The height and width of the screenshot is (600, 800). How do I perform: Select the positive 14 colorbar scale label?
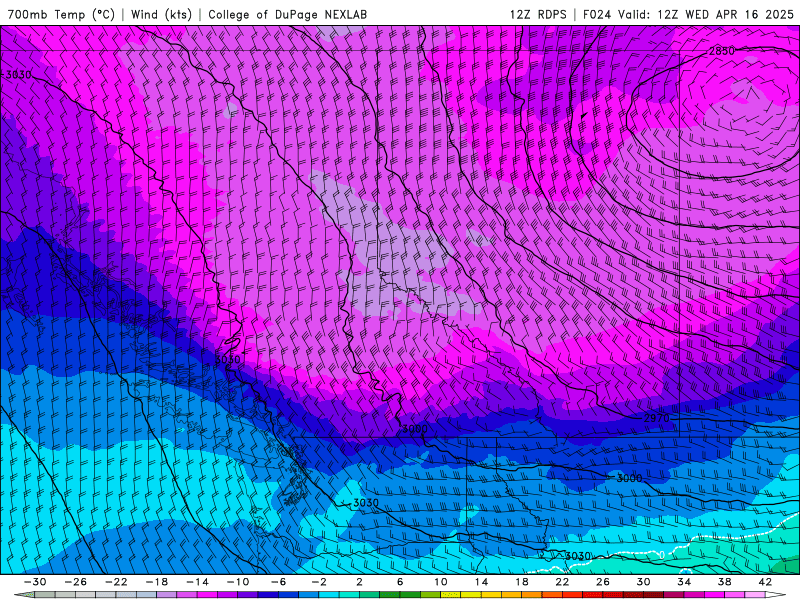click(x=481, y=582)
